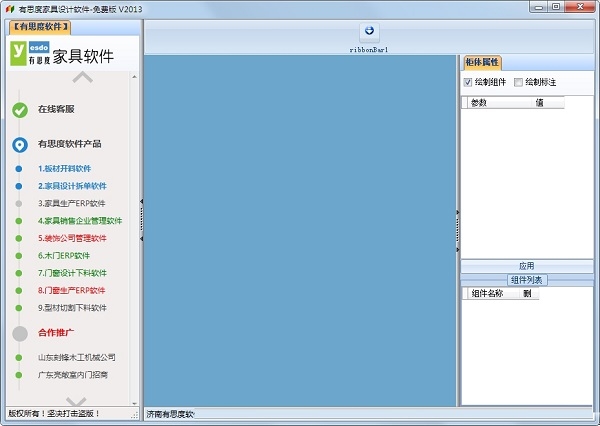Click the app icon in title bar
The height and width of the screenshot is (426, 600).
10,9
